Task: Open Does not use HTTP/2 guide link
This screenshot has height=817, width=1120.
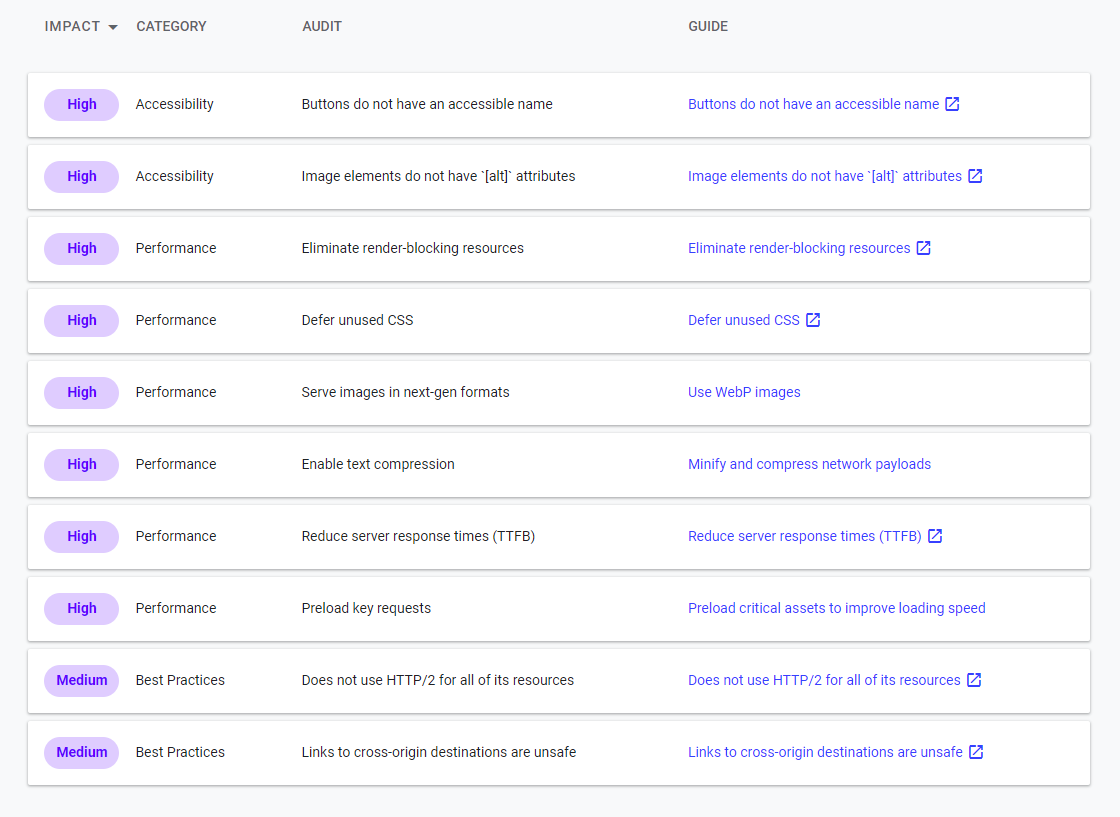Action: 824,680
